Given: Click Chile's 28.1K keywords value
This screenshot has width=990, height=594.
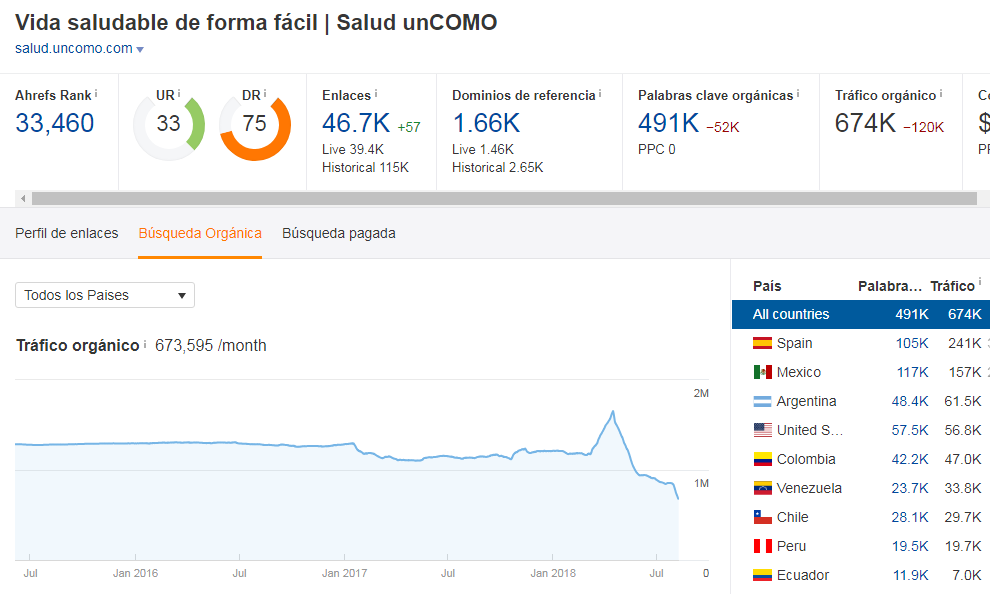Looking at the screenshot, I should pyautogui.click(x=910, y=517).
